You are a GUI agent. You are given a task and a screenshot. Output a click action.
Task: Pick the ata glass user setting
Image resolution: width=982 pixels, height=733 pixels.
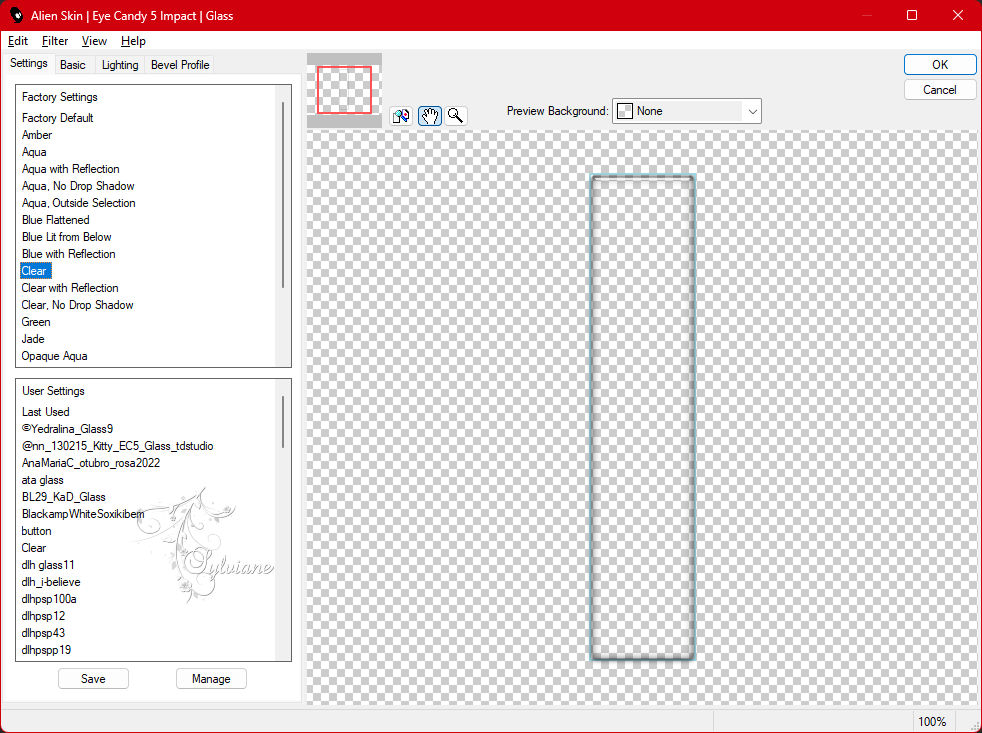[x=43, y=479]
